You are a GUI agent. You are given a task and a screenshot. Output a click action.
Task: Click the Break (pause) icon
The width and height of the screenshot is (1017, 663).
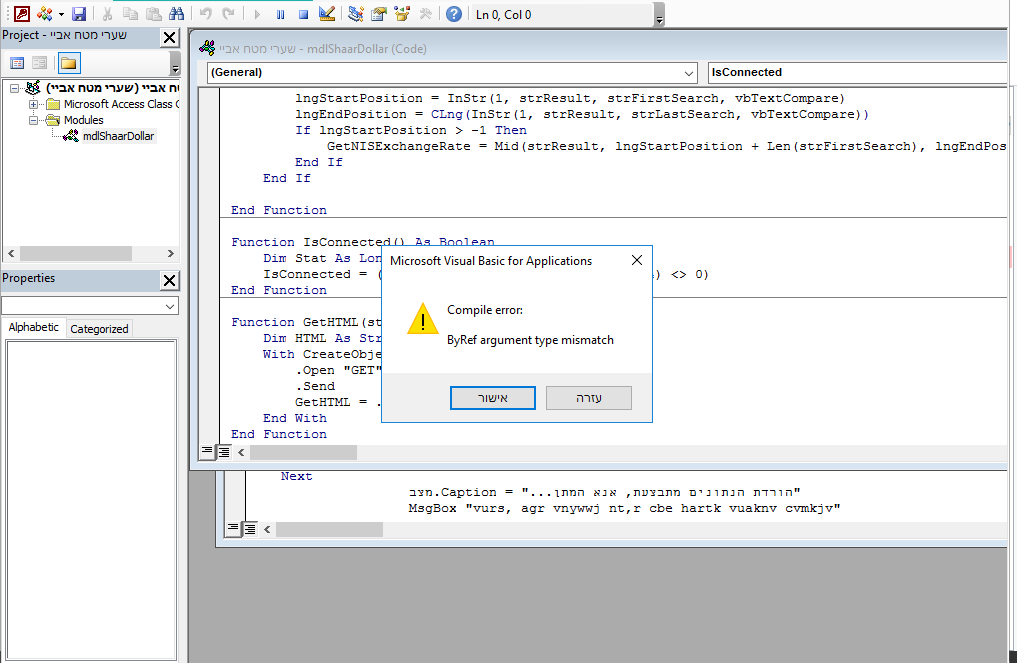coord(280,14)
